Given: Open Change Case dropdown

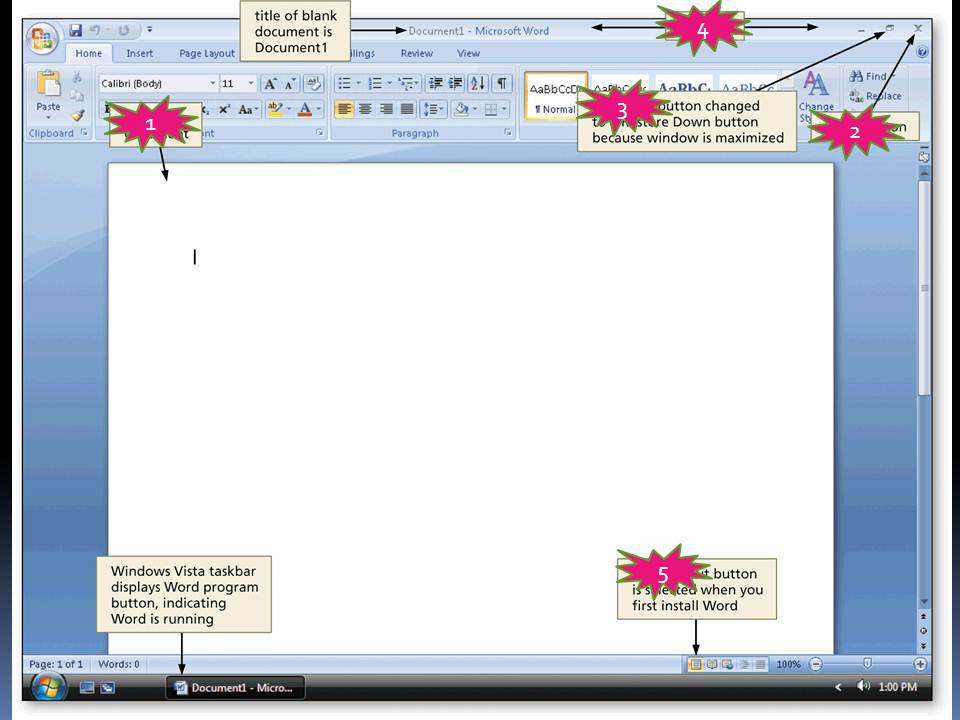Looking at the screenshot, I should point(247,110).
